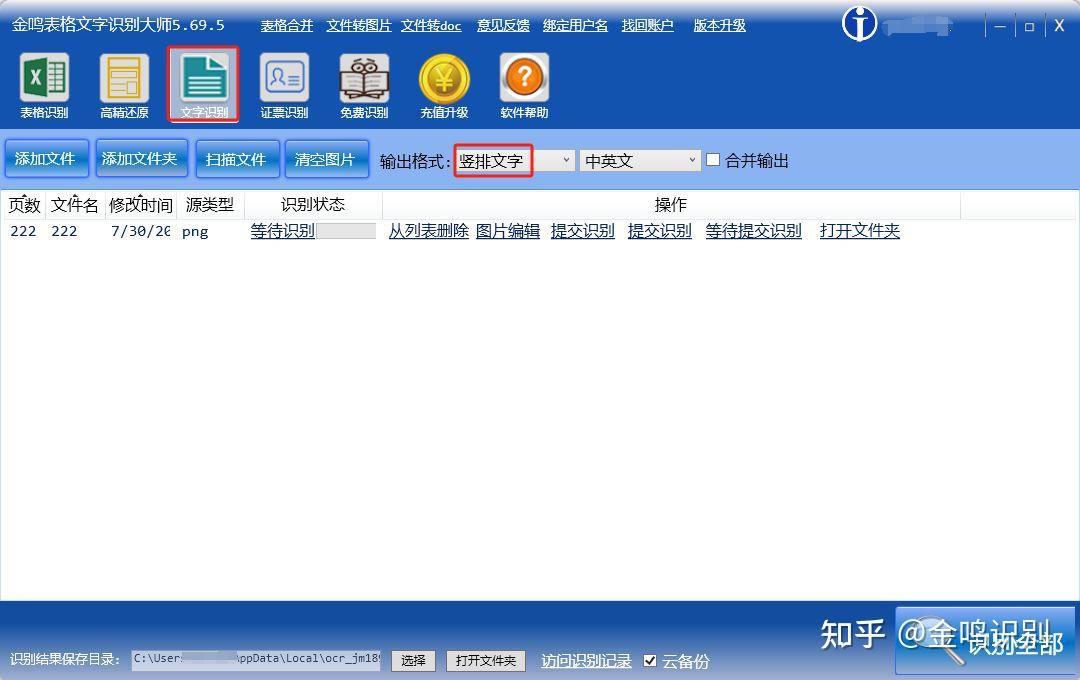Open the language selection combo box arrow
Image resolution: width=1080 pixels, height=680 pixels.
click(692, 159)
